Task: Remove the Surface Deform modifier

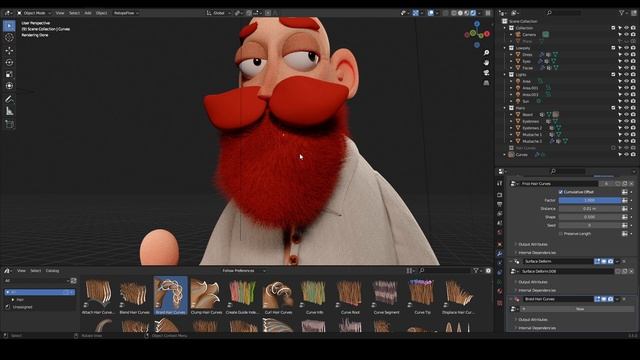Action: [x=624, y=261]
